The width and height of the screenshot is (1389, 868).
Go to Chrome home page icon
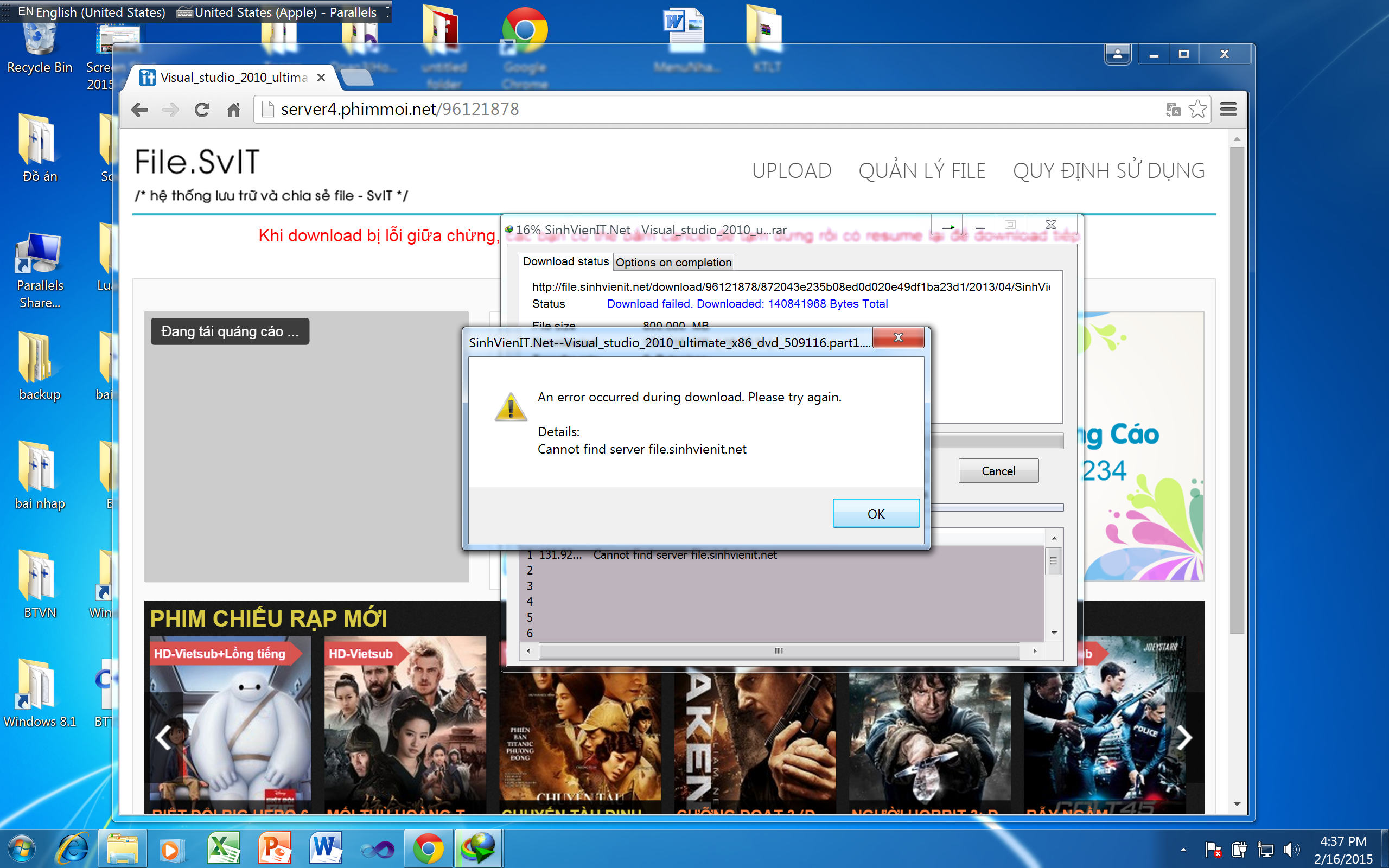[233, 110]
